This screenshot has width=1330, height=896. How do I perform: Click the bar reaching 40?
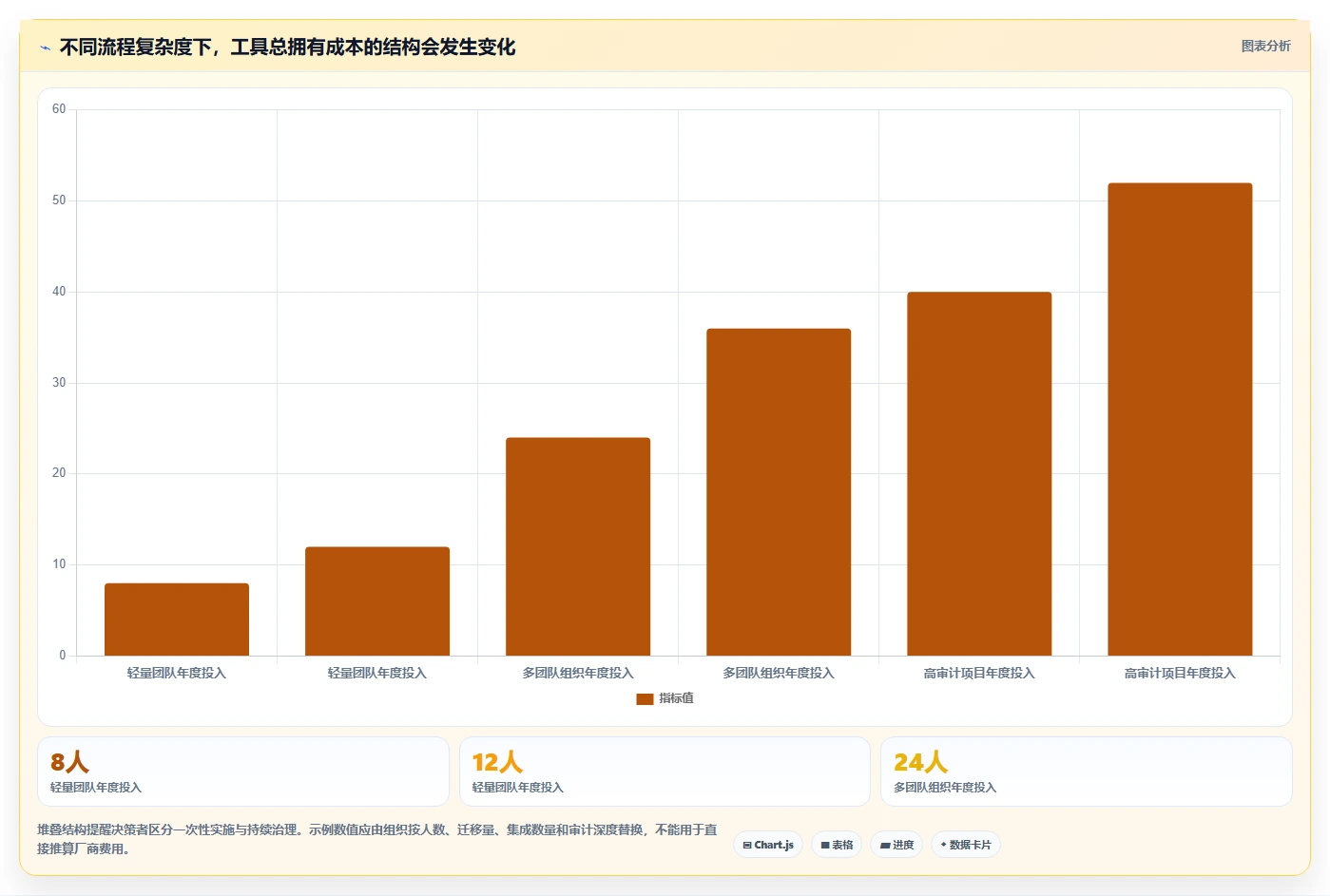(979, 474)
